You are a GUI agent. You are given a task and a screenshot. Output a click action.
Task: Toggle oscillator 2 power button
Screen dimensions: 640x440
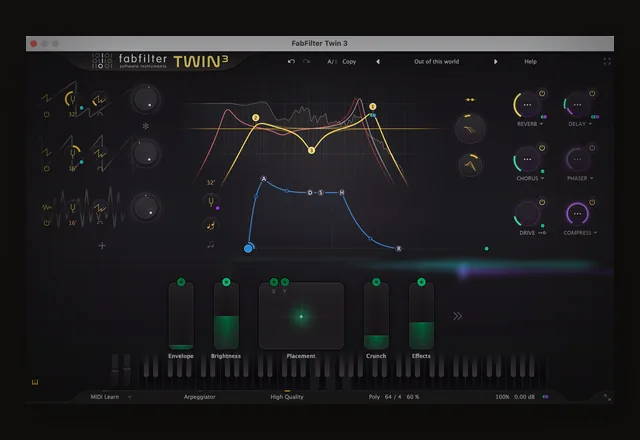47,168
